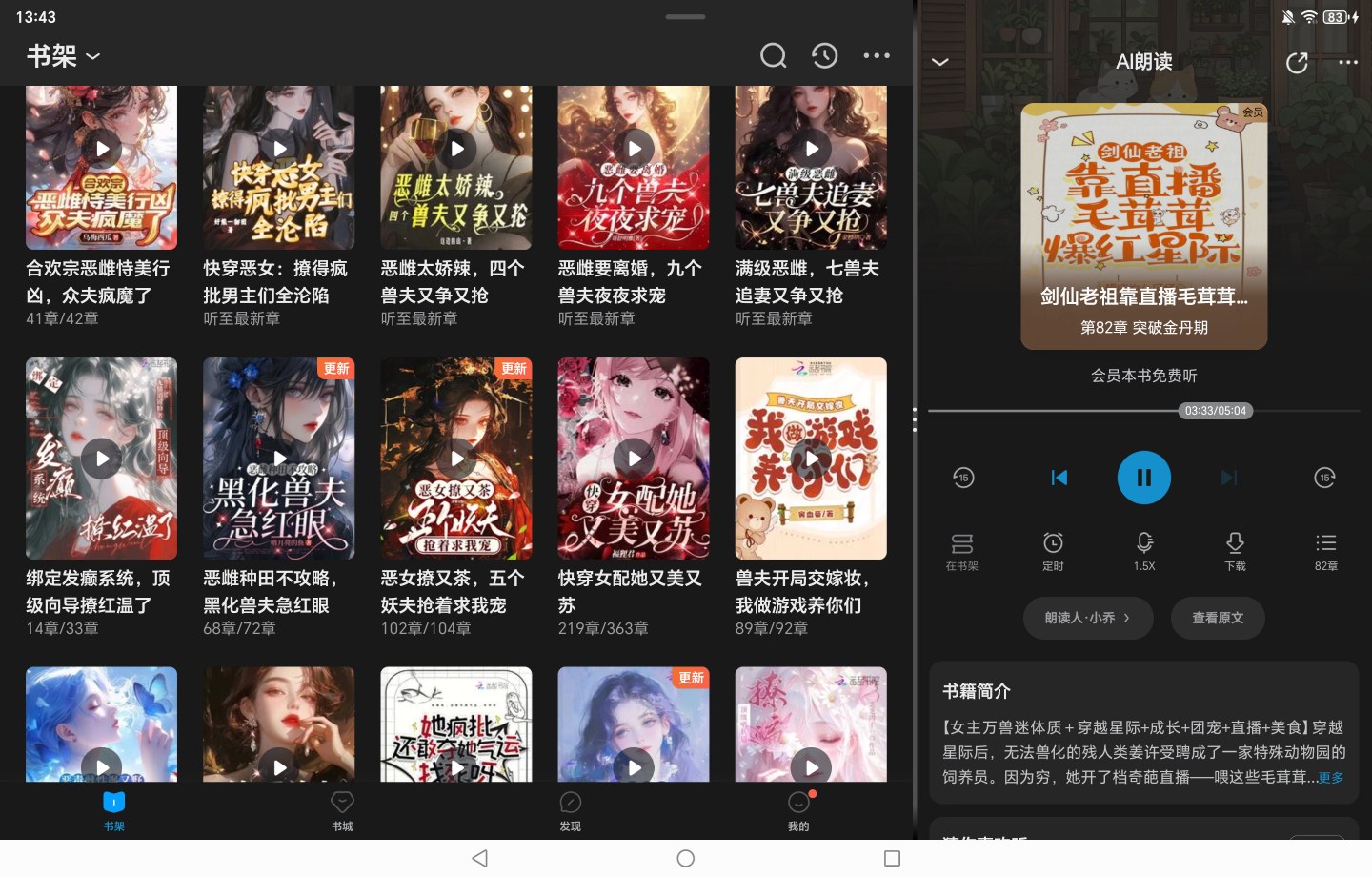Play 绑定发癫系统 book cover
This screenshot has height=877, width=1372.
pyautogui.click(x=102, y=459)
